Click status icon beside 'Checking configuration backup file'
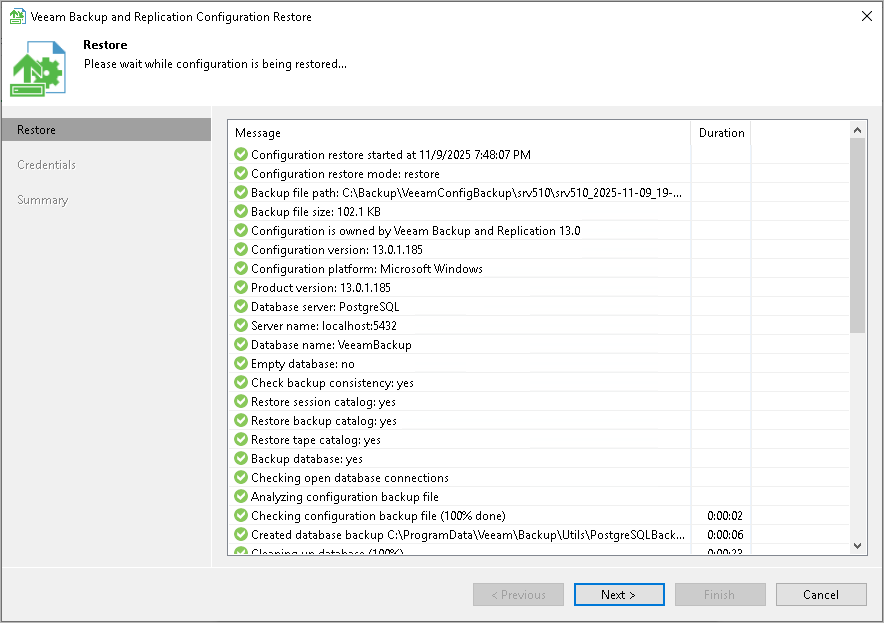 pos(239,516)
